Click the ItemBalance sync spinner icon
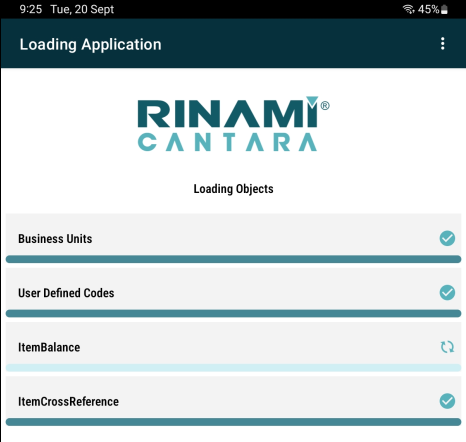466x442 pixels. [x=447, y=347]
